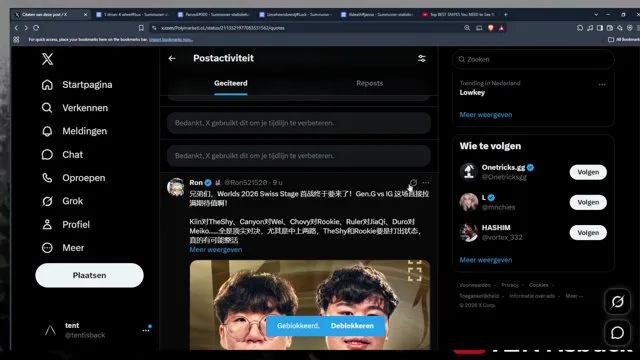Open the Postactiviteit filter settings icon
This screenshot has width=640, height=360.
(422, 58)
